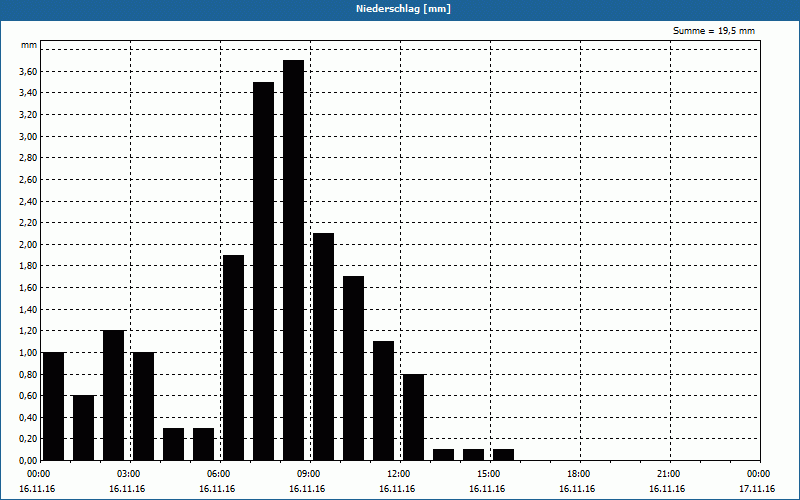The image size is (800, 500).
Task: Click the bar reaching 0,60 mm
Action: 83,428
